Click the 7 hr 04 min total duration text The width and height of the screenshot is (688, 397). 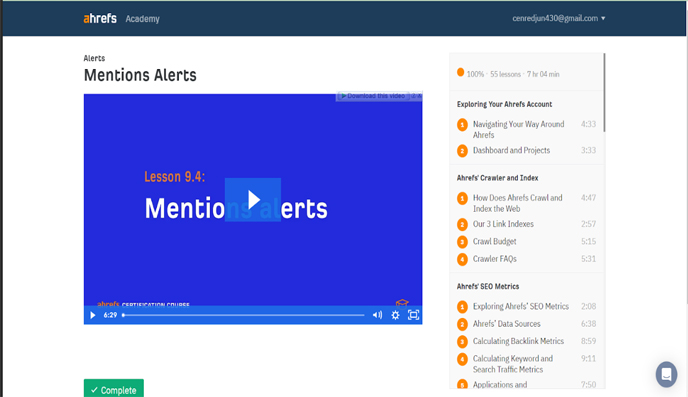pos(543,74)
